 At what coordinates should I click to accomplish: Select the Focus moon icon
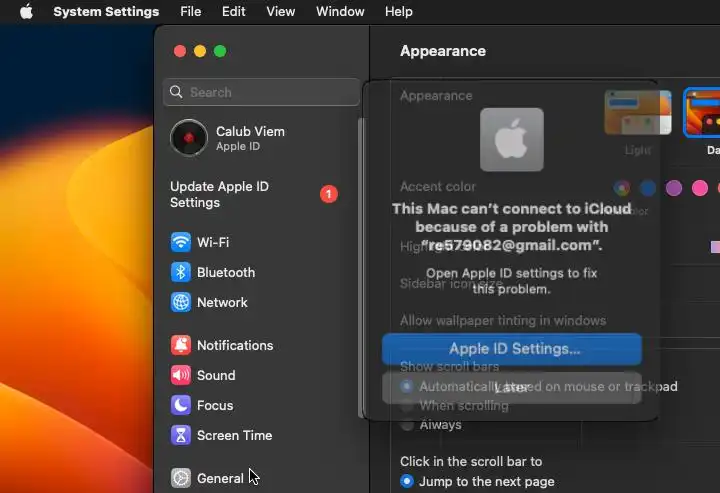click(x=181, y=405)
